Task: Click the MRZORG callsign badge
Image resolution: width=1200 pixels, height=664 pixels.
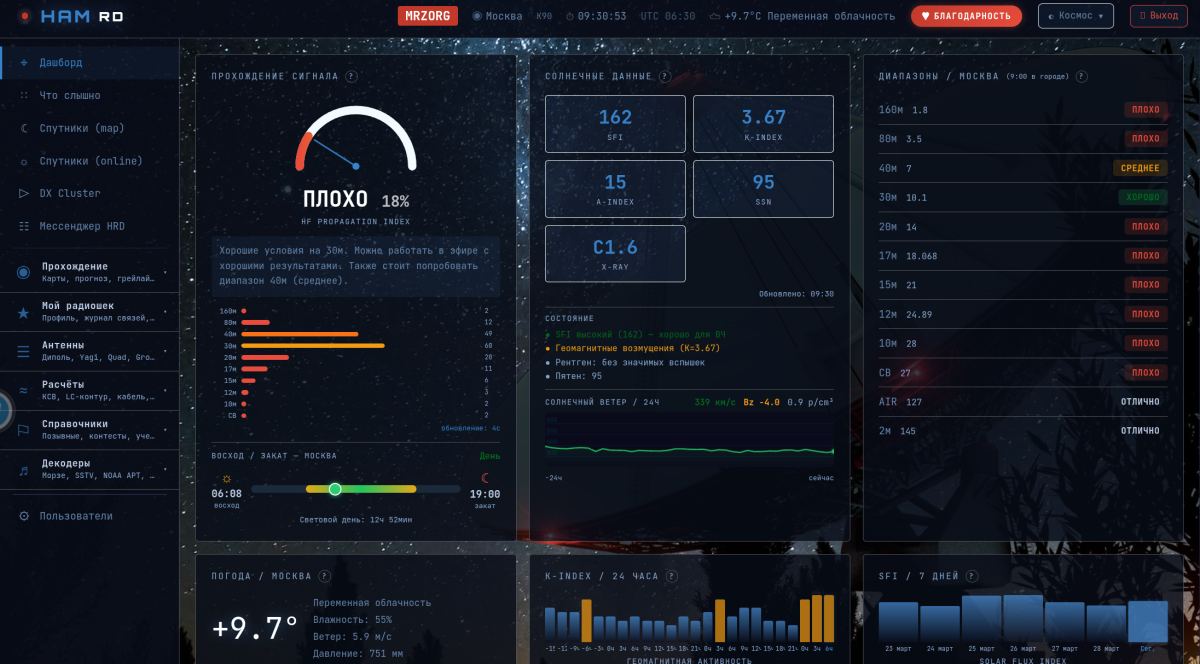Action: 428,16
